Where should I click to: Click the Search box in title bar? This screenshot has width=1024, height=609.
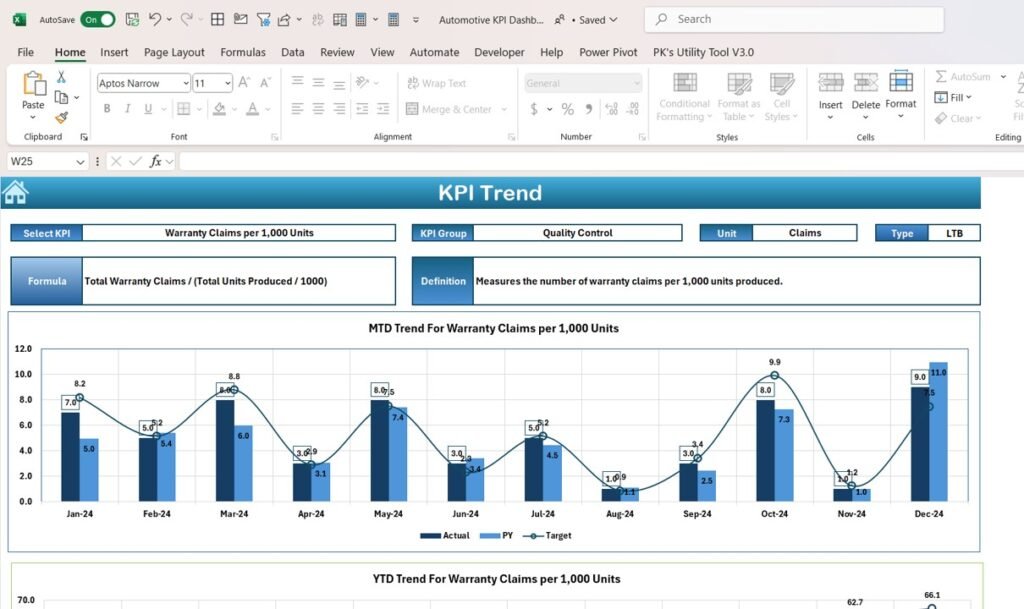pyautogui.click(x=794, y=19)
